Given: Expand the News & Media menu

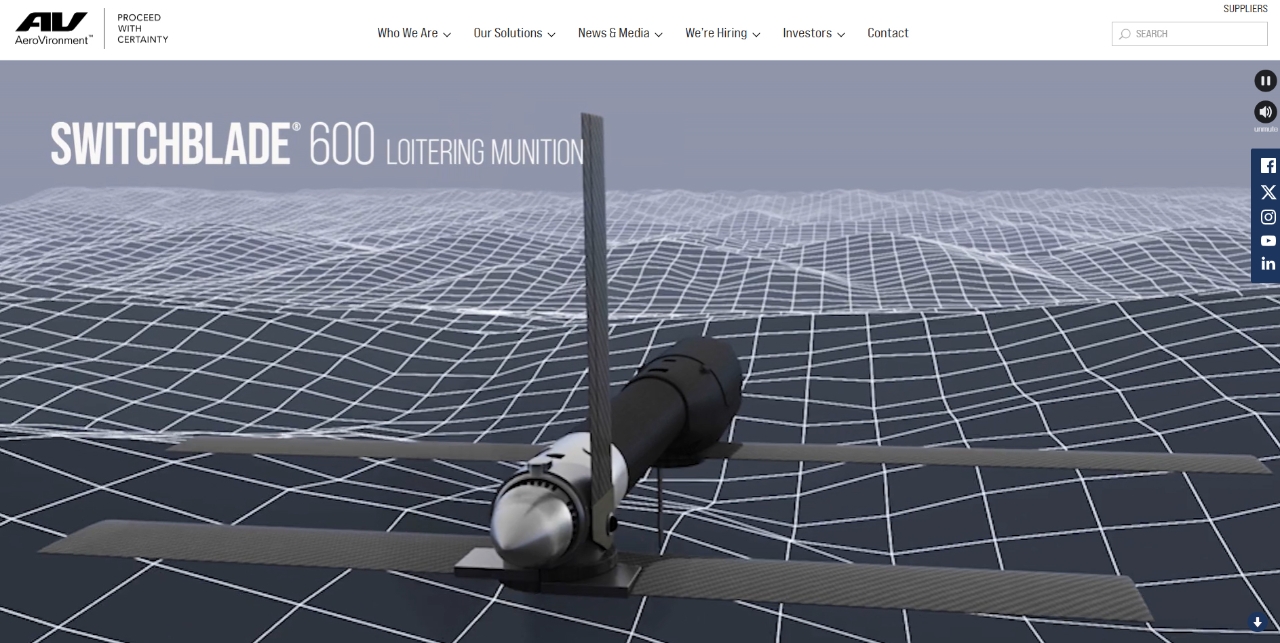Looking at the screenshot, I should click(620, 33).
